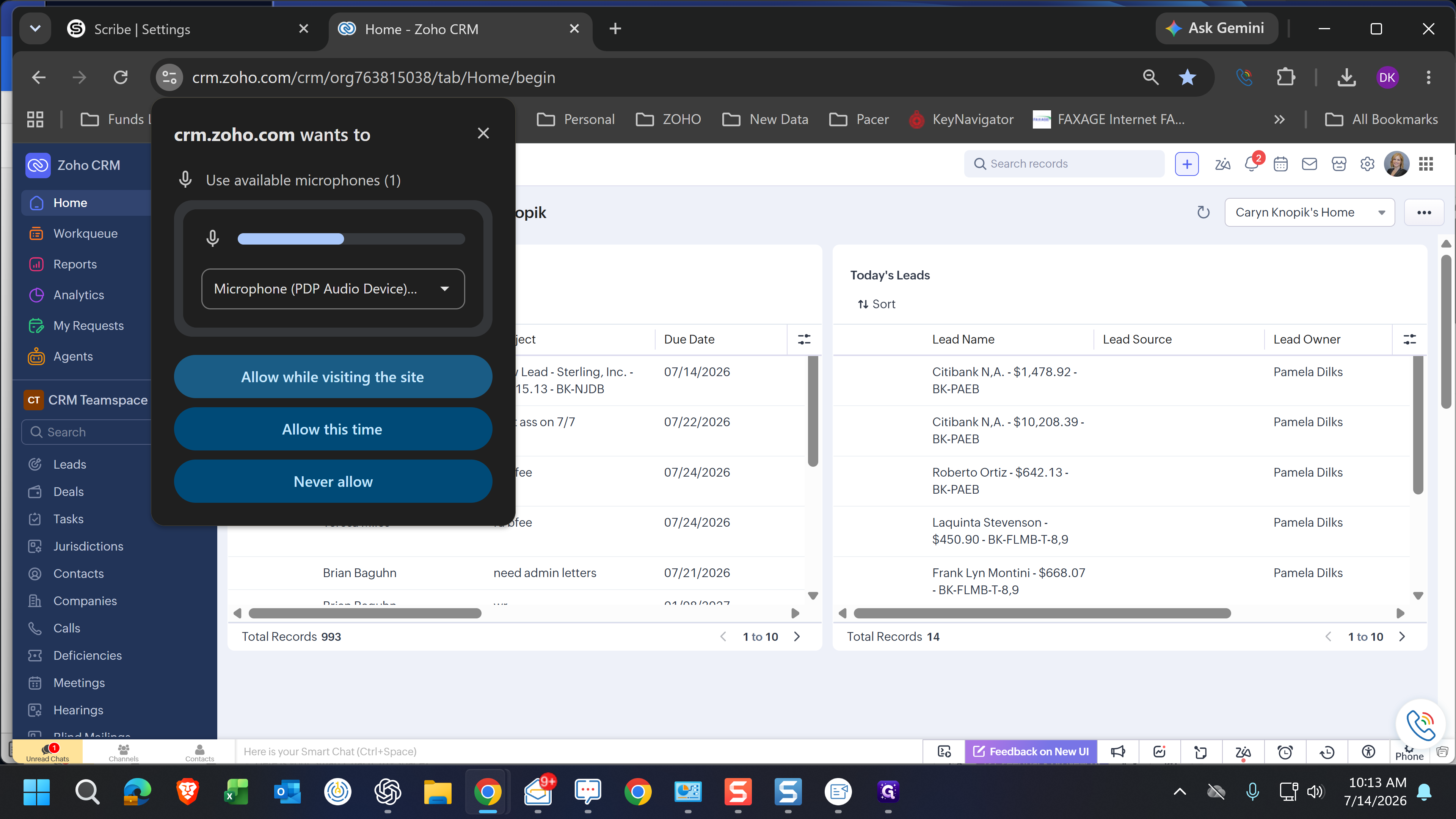Open the Leads module
This screenshot has width=1456, height=819.
69,464
